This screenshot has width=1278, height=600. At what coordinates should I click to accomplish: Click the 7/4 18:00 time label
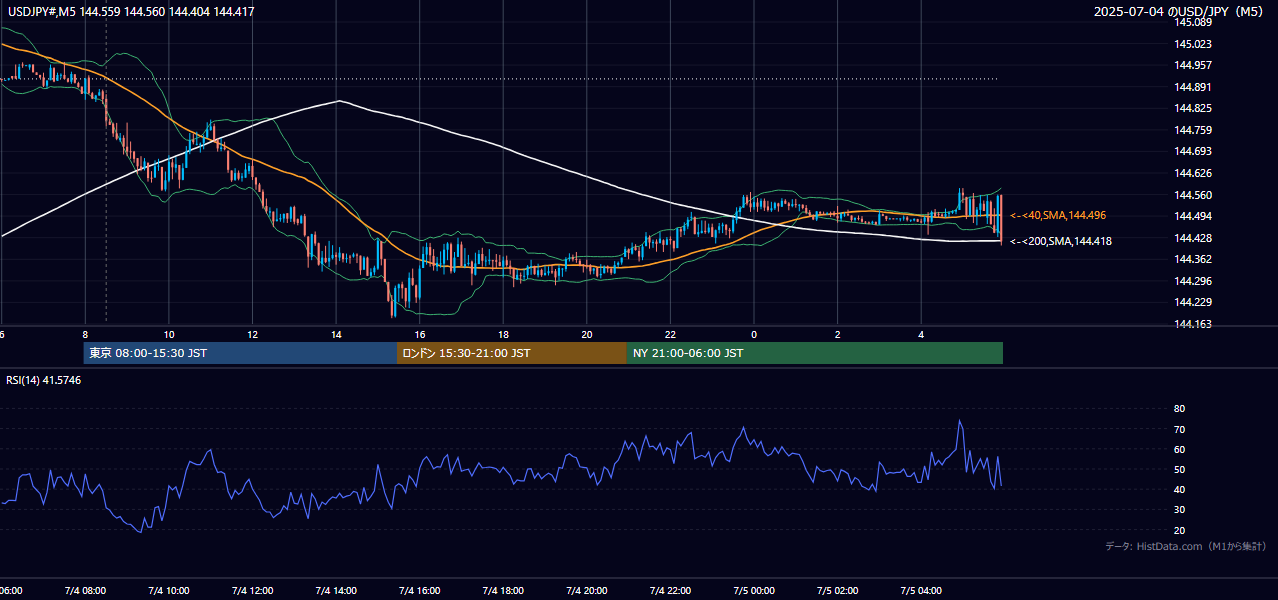(x=504, y=591)
